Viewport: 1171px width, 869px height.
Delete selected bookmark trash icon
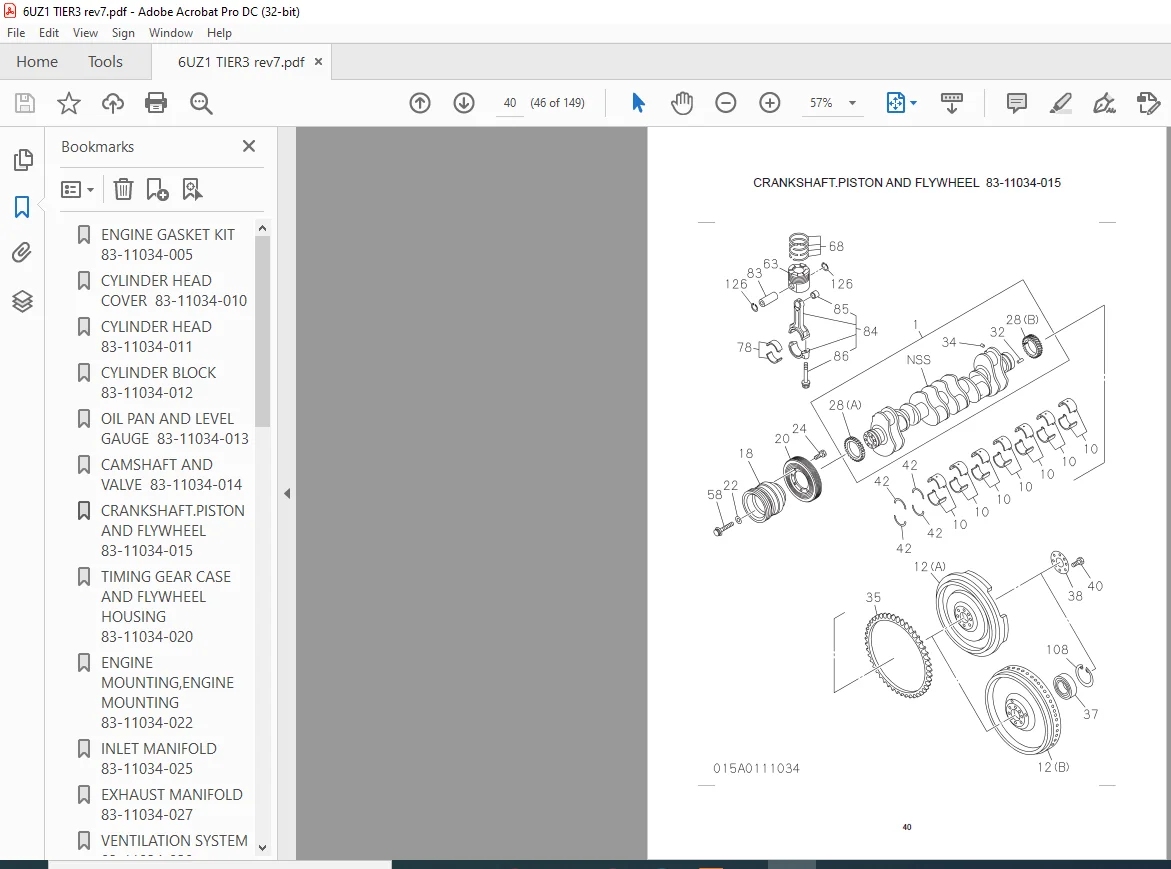tap(123, 190)
